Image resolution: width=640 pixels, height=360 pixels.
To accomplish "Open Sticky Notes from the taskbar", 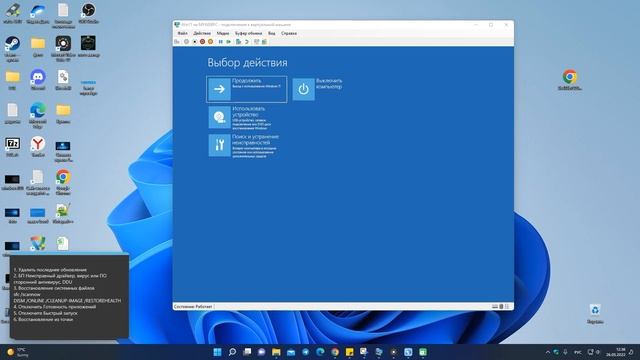I will [350, 352].
